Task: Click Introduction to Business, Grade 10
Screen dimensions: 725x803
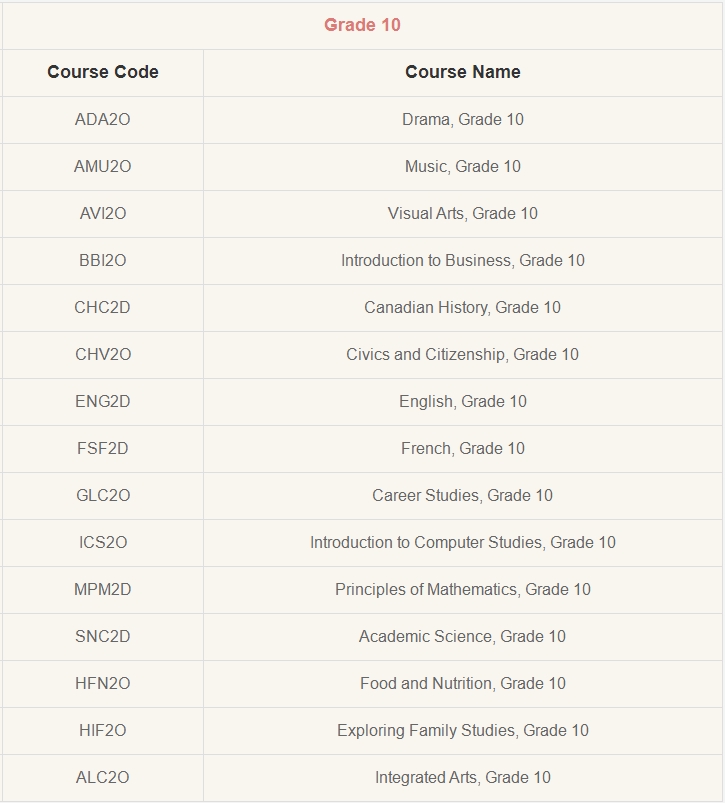Action: point(463,260)
